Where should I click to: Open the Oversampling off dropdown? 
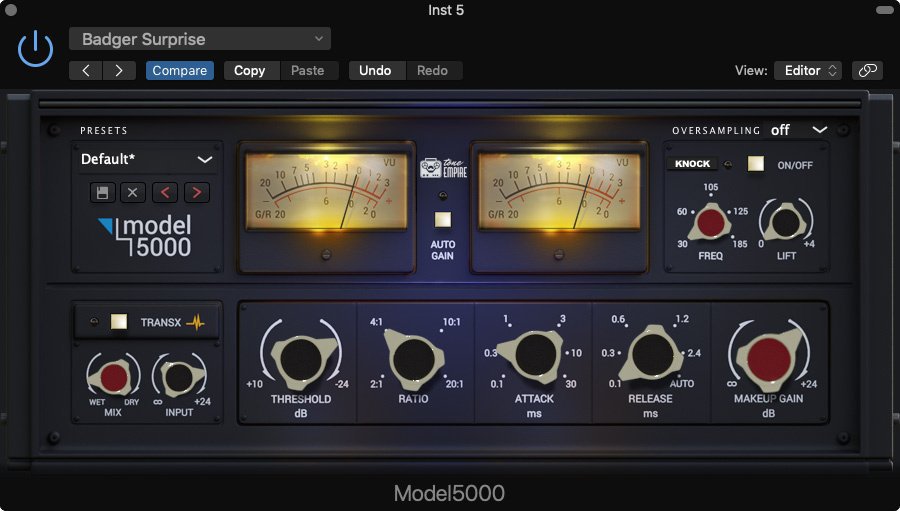(x=799, y=130)
